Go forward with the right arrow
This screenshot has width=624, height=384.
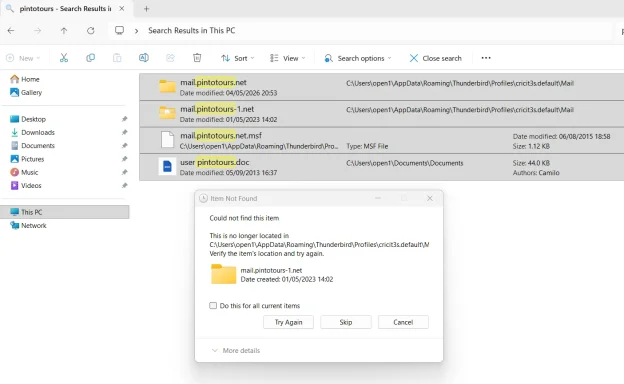point(37,31)
